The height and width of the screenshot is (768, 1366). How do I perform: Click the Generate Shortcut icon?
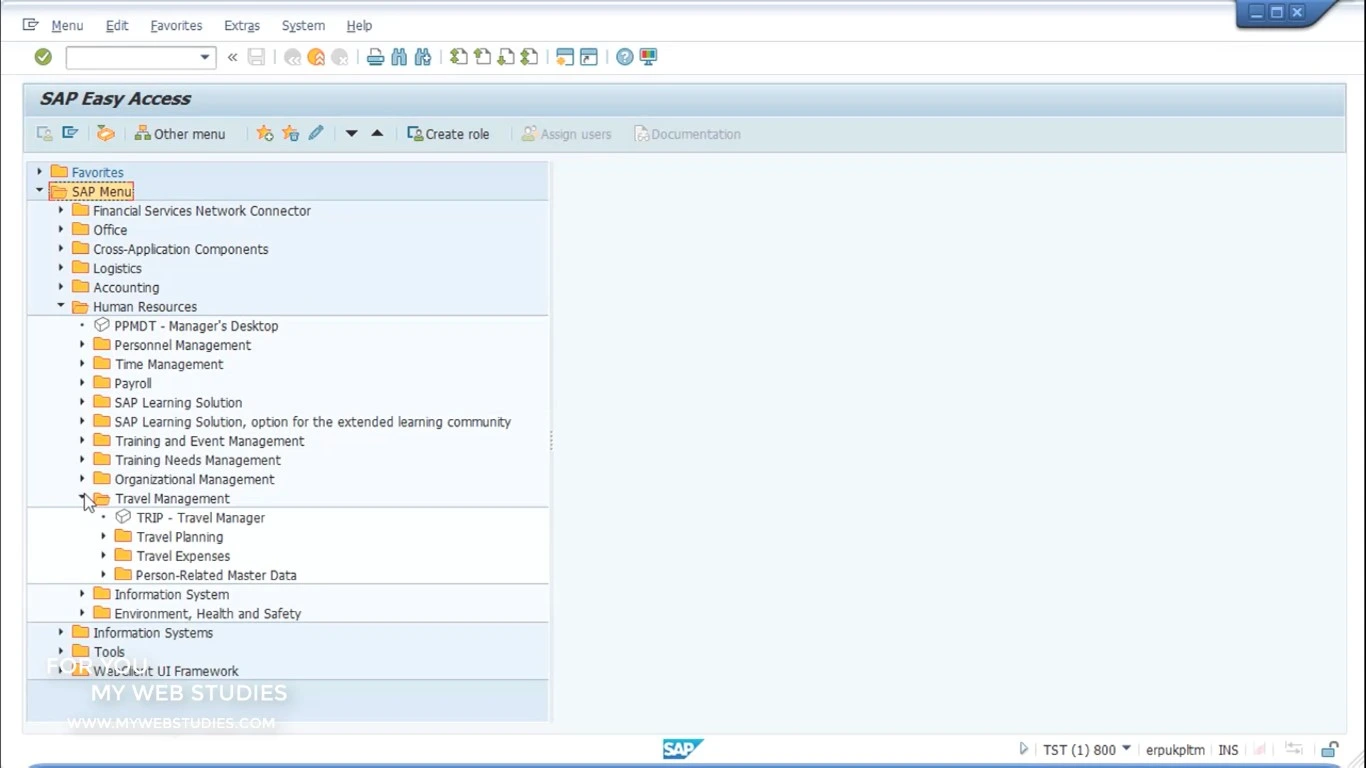click(589, 57)
